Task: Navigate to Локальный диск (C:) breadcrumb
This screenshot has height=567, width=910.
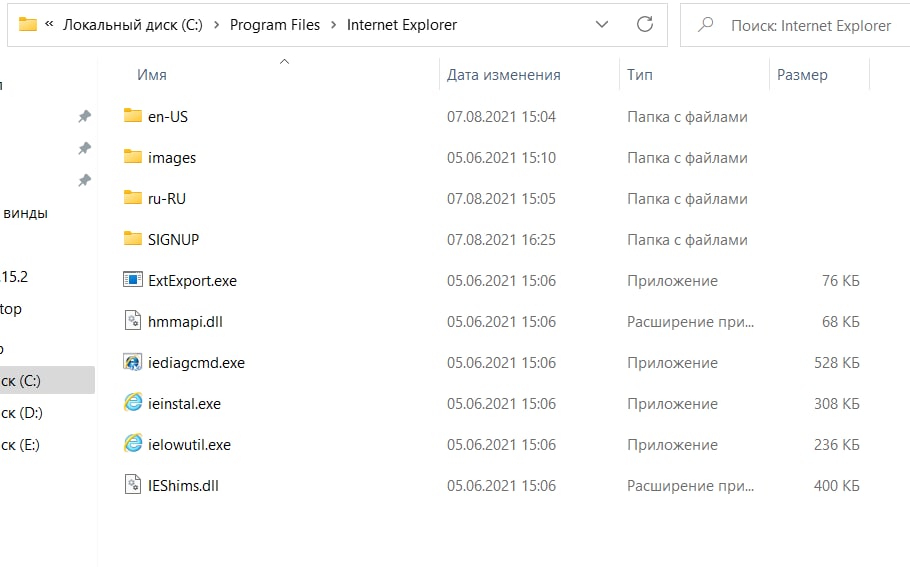Action: click(x=133, y=25)
